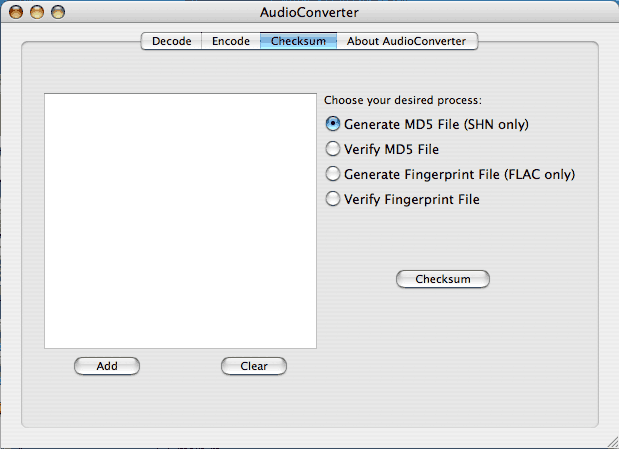619x449 pixels.
Task: Click the "Choose your desired process" label
Action: click(402, 100)
